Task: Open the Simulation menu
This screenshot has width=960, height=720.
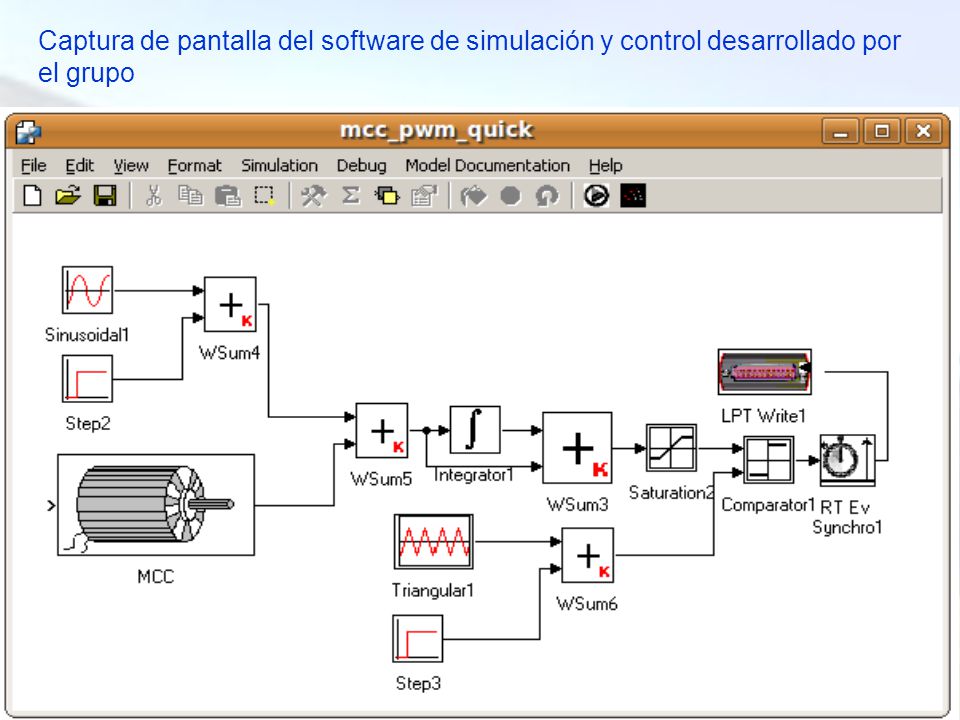Action: click(279, 165)
